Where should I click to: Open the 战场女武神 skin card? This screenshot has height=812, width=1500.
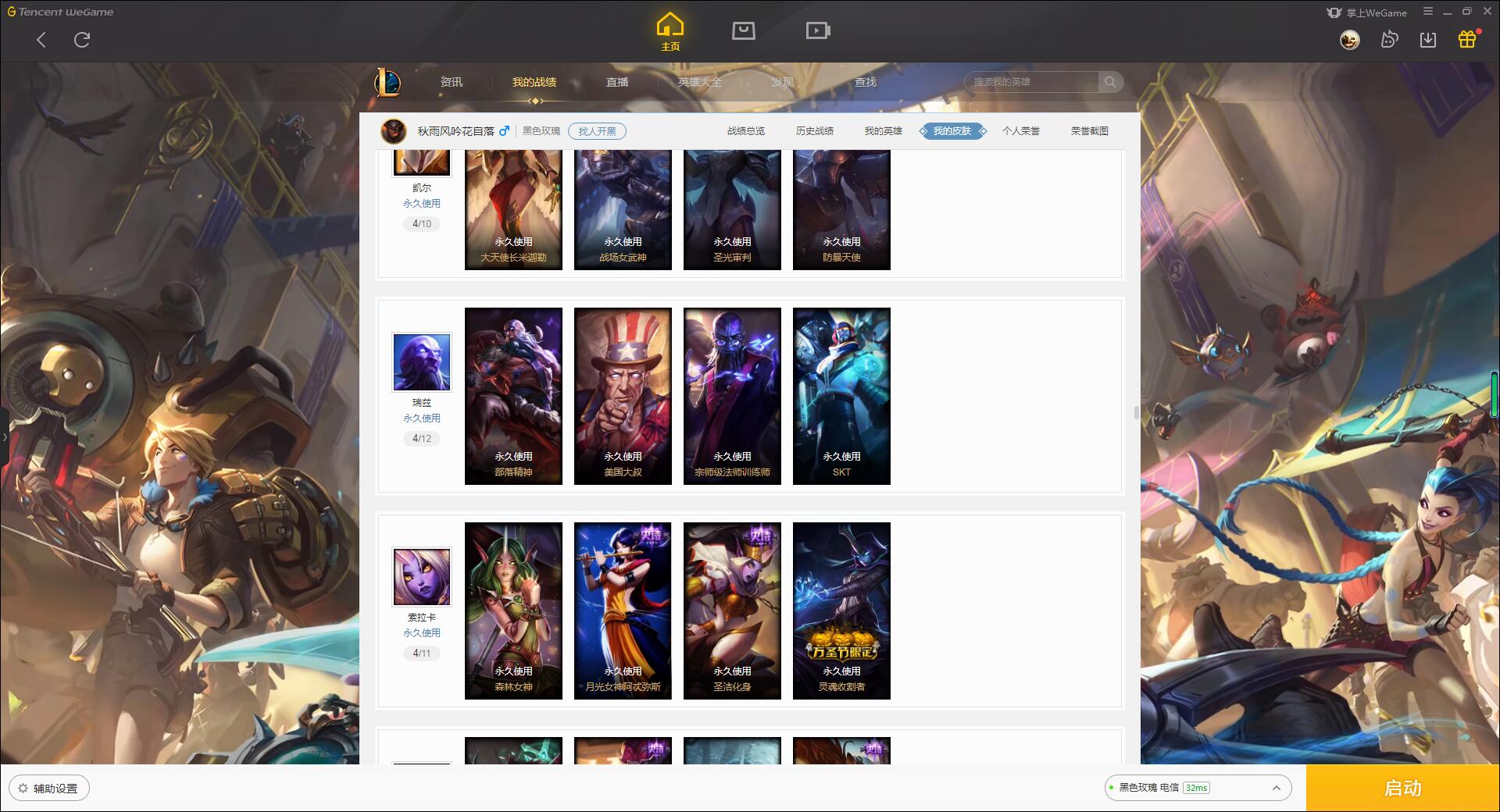tap(623, 210)
